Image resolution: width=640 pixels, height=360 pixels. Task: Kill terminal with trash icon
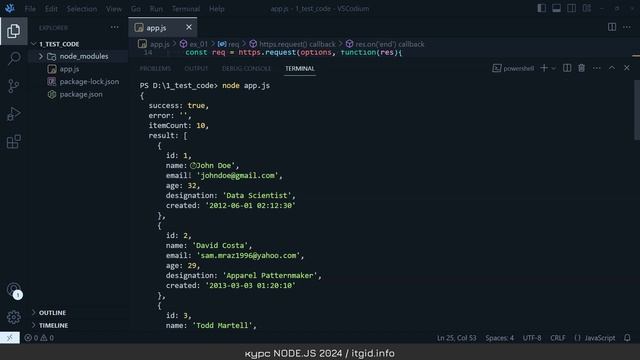pyautogui.click(x=582, y=68)
